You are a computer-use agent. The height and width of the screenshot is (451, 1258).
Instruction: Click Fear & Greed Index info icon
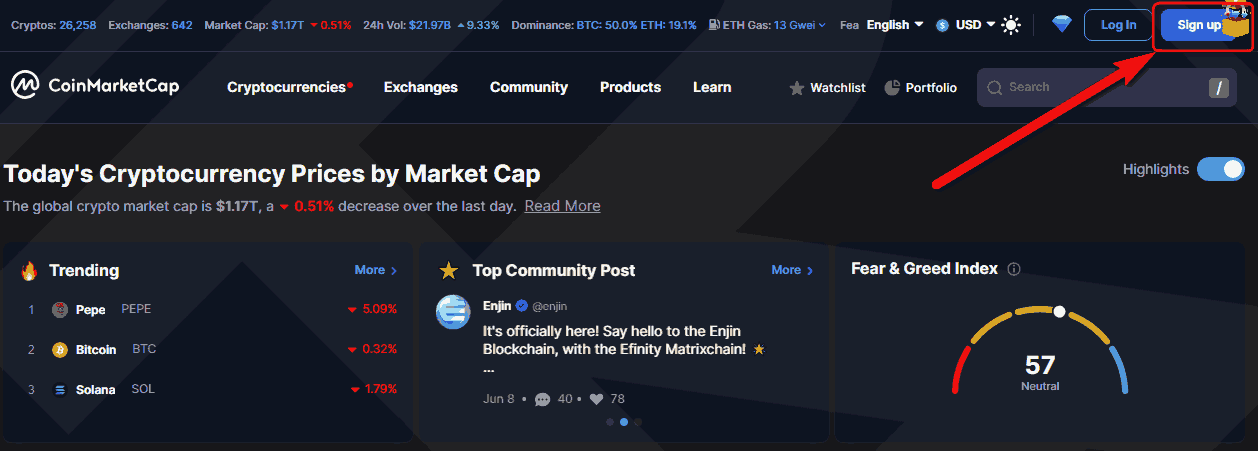point(1014,270)
